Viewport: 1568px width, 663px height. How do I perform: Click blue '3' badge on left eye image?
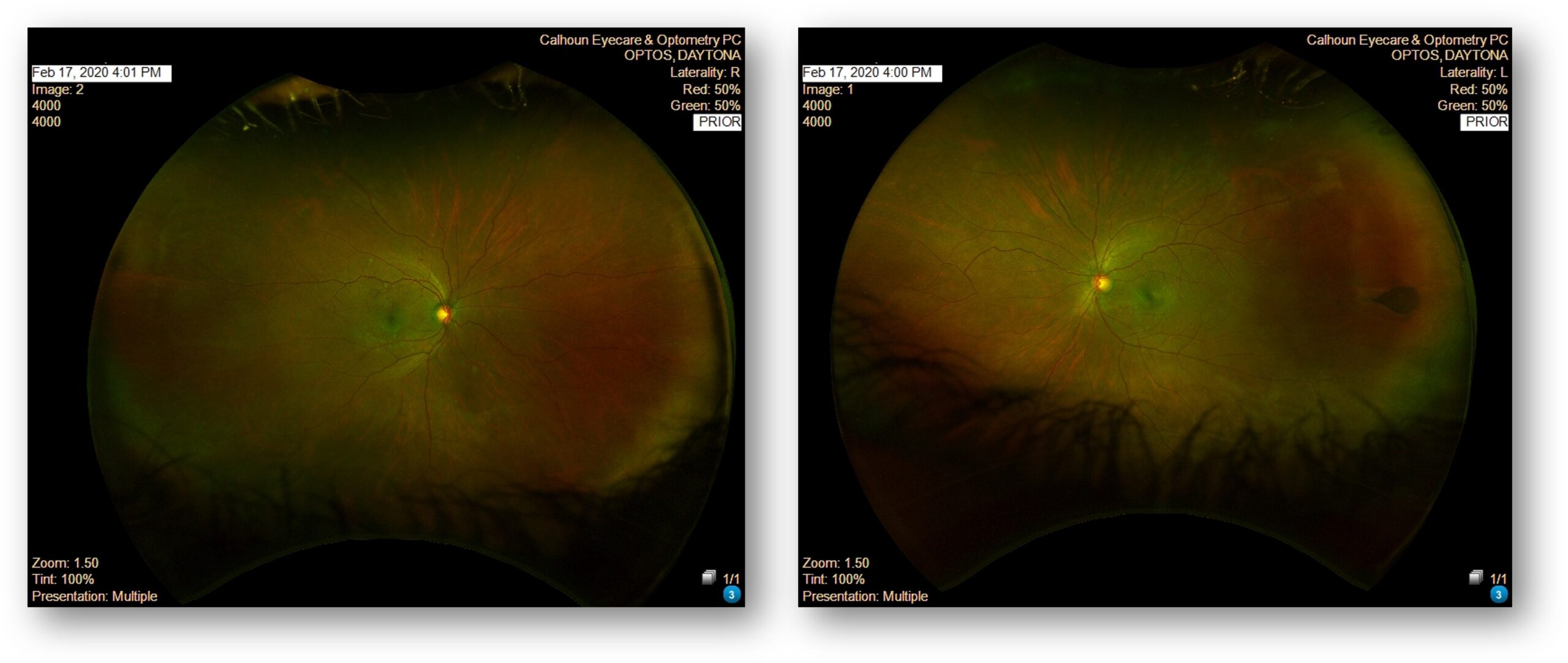(x=1499, y=594)
